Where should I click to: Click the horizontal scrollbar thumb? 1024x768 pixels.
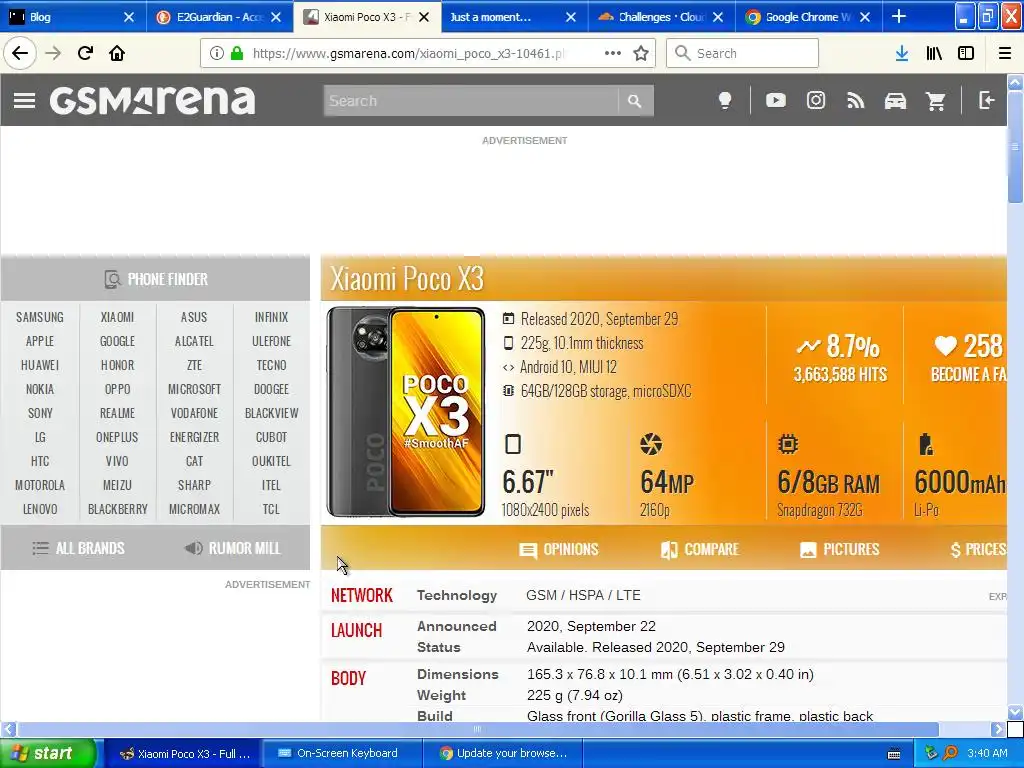(477, 729)
